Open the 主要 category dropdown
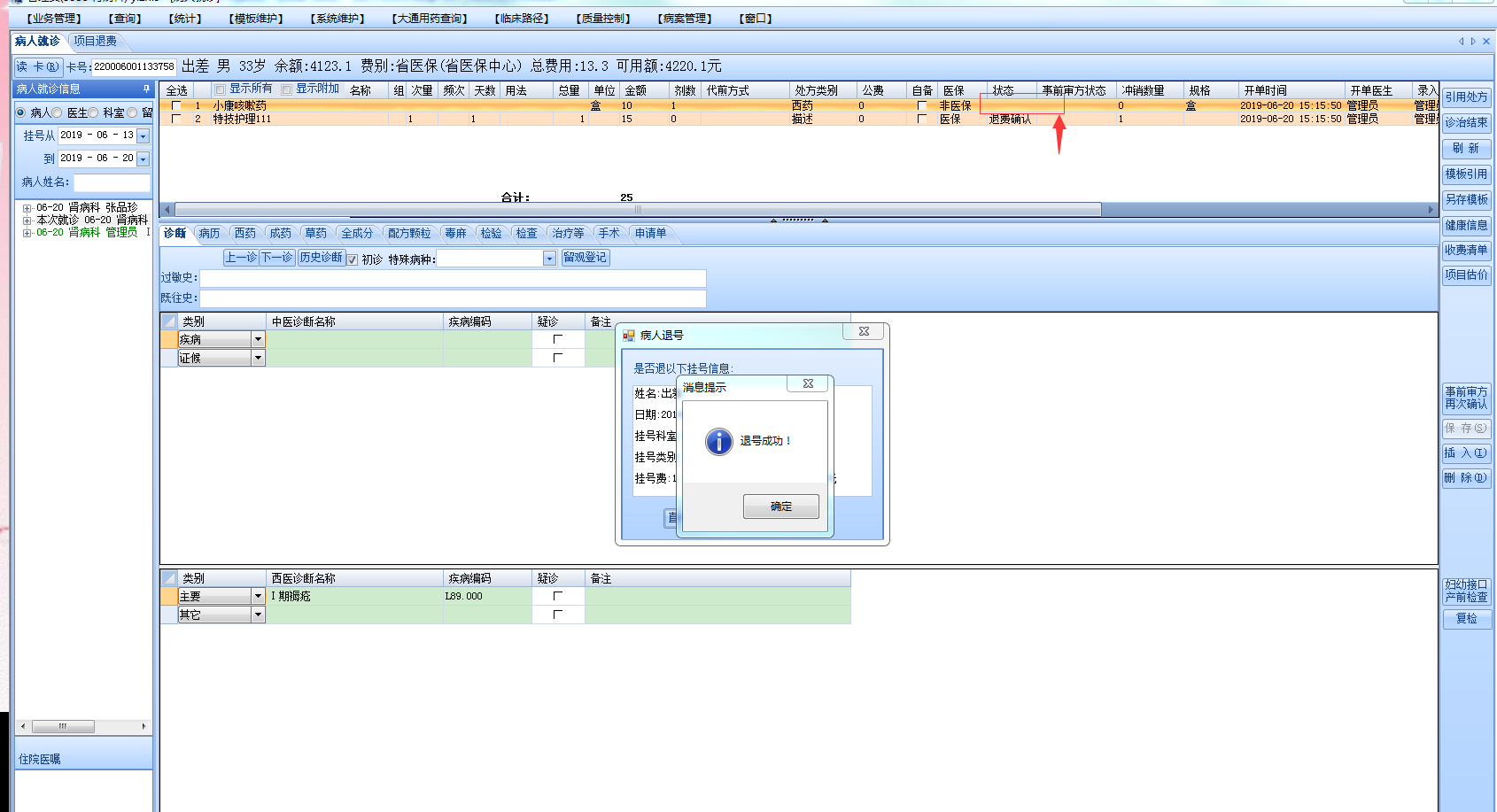 coord(258,596)
